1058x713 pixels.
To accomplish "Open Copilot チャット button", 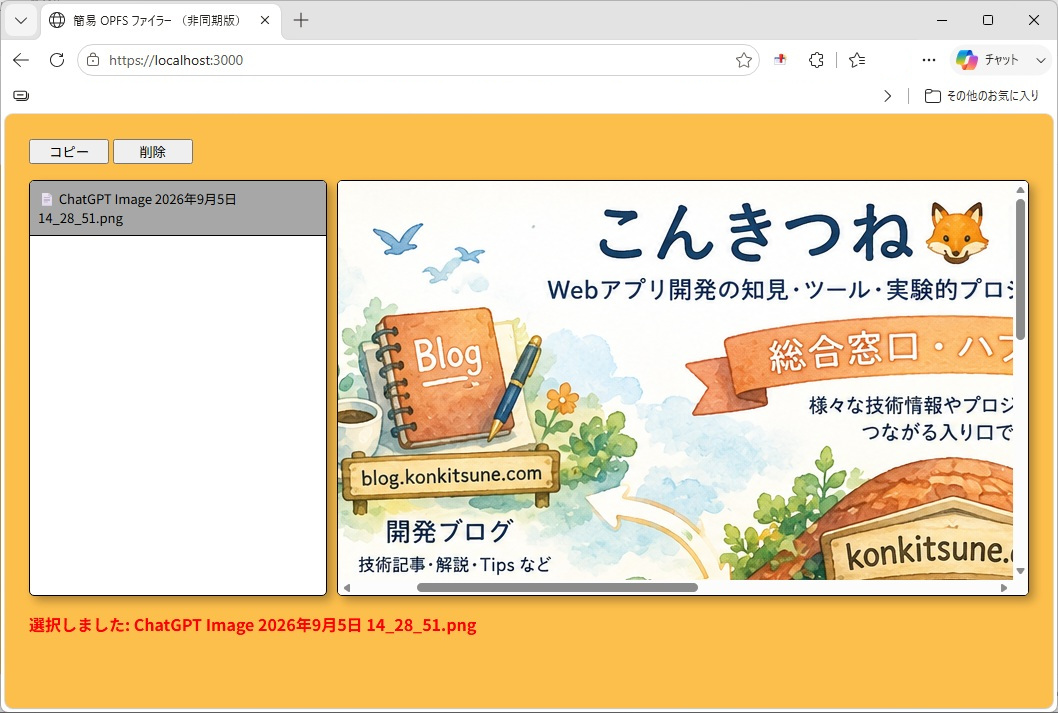I will (989, 60).
